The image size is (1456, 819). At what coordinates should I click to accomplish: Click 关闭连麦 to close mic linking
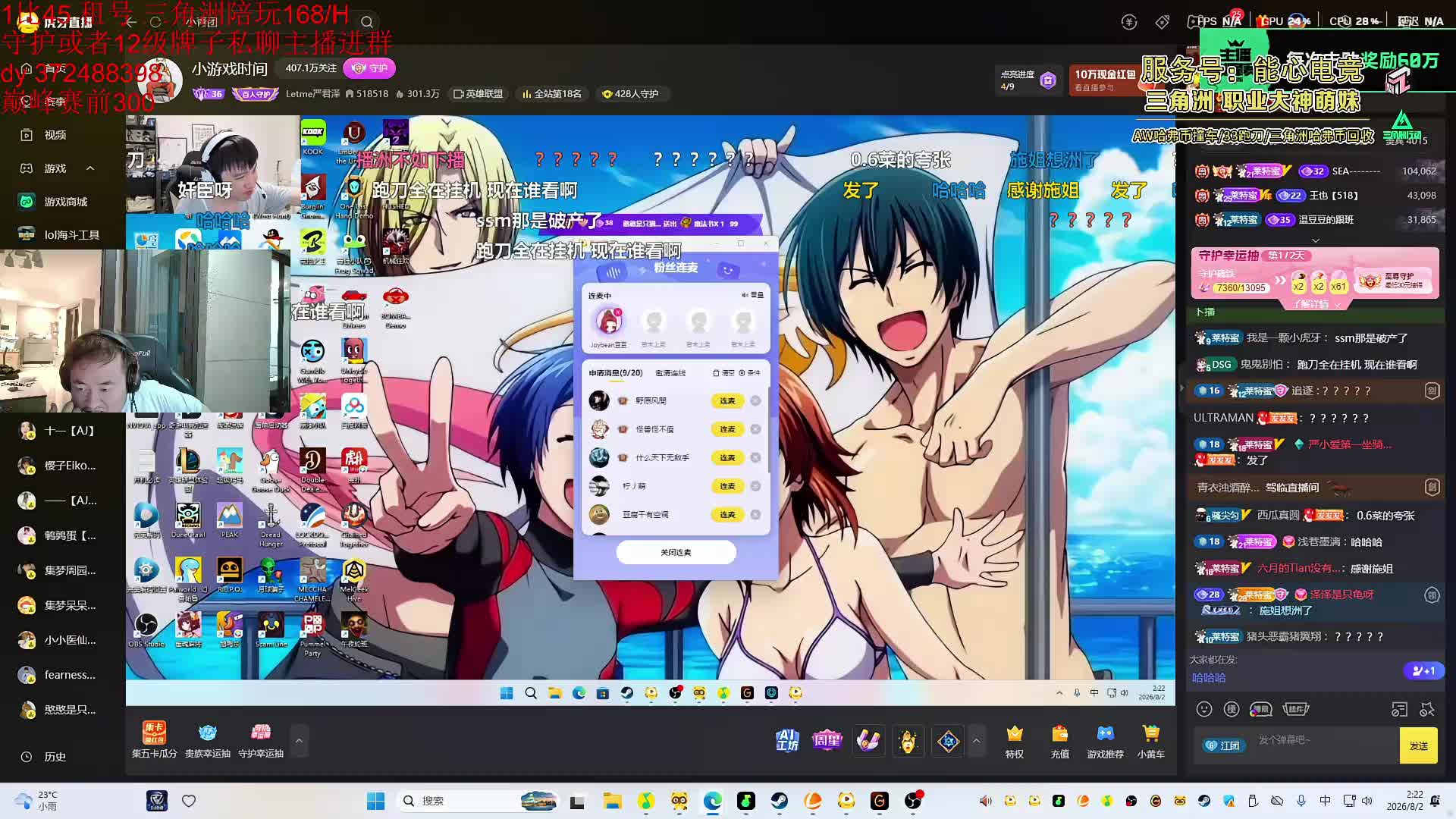click(x=676, y=552)
